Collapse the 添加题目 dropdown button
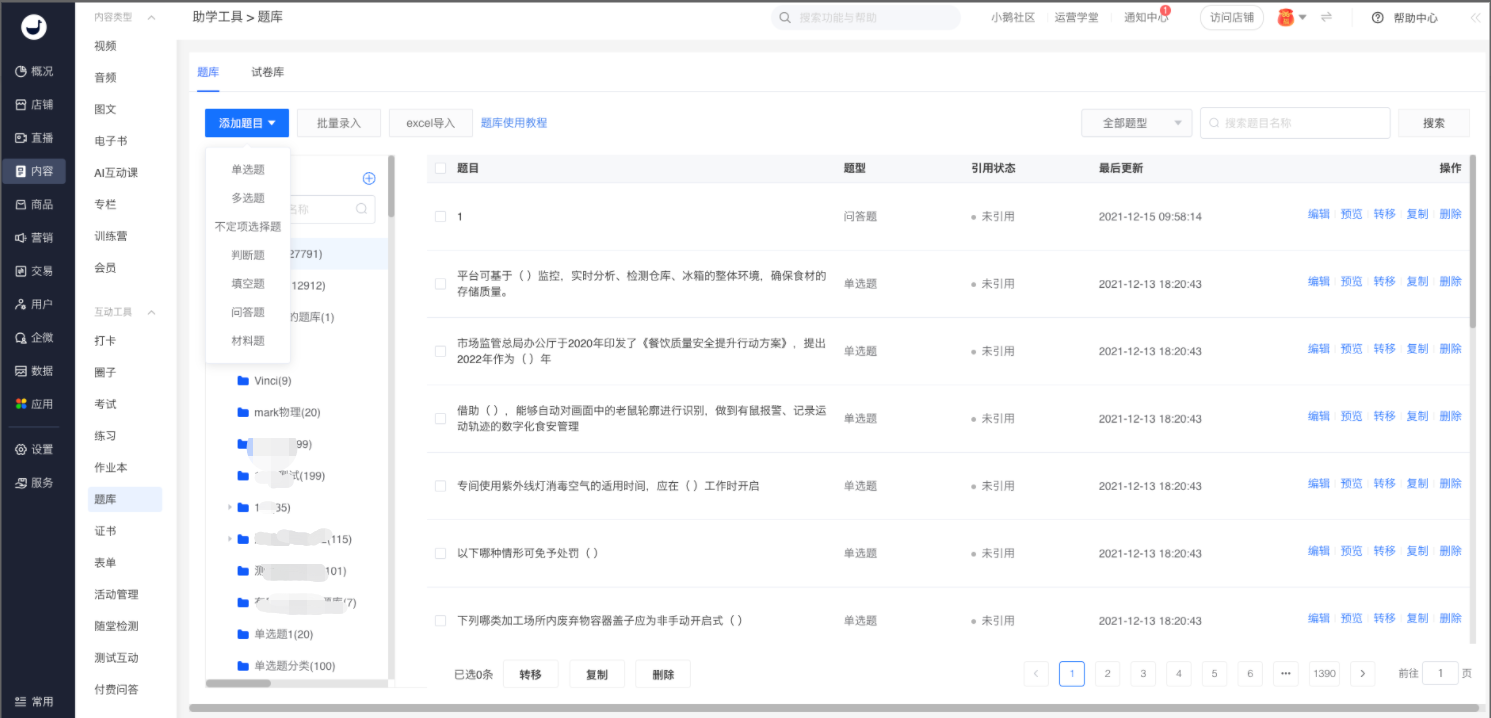Viewport: 1491px width, 718px height. point(247,123)
